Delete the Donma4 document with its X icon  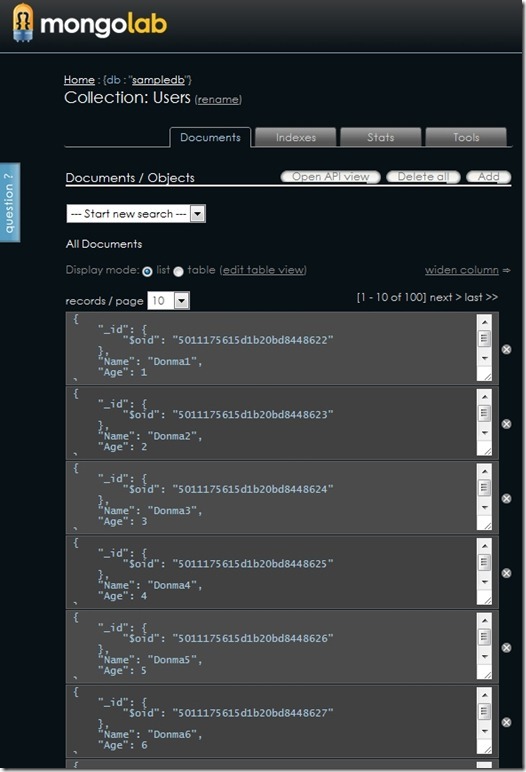[506, 573]
